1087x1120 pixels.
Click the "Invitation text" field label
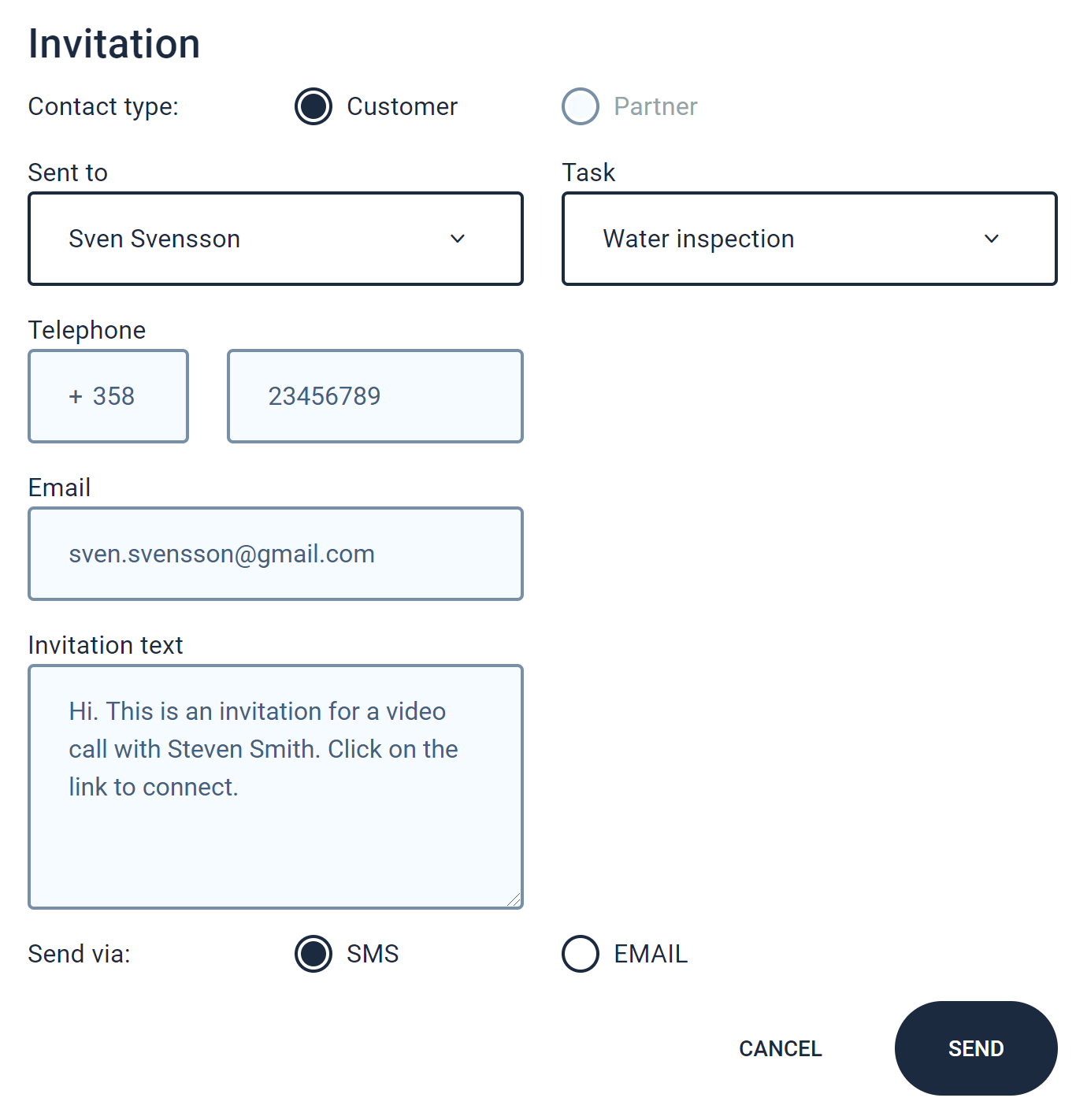point(106,645)
